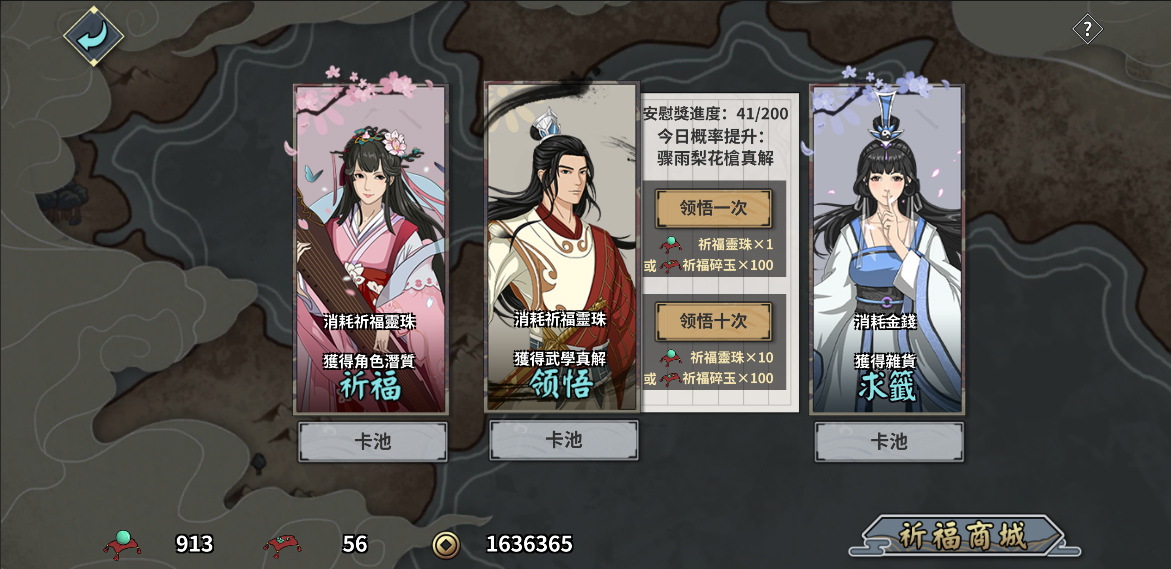Click bead icon beside 祈福靈珠×10
This screenshot has width=1171, height=569.
coord(671,357)
